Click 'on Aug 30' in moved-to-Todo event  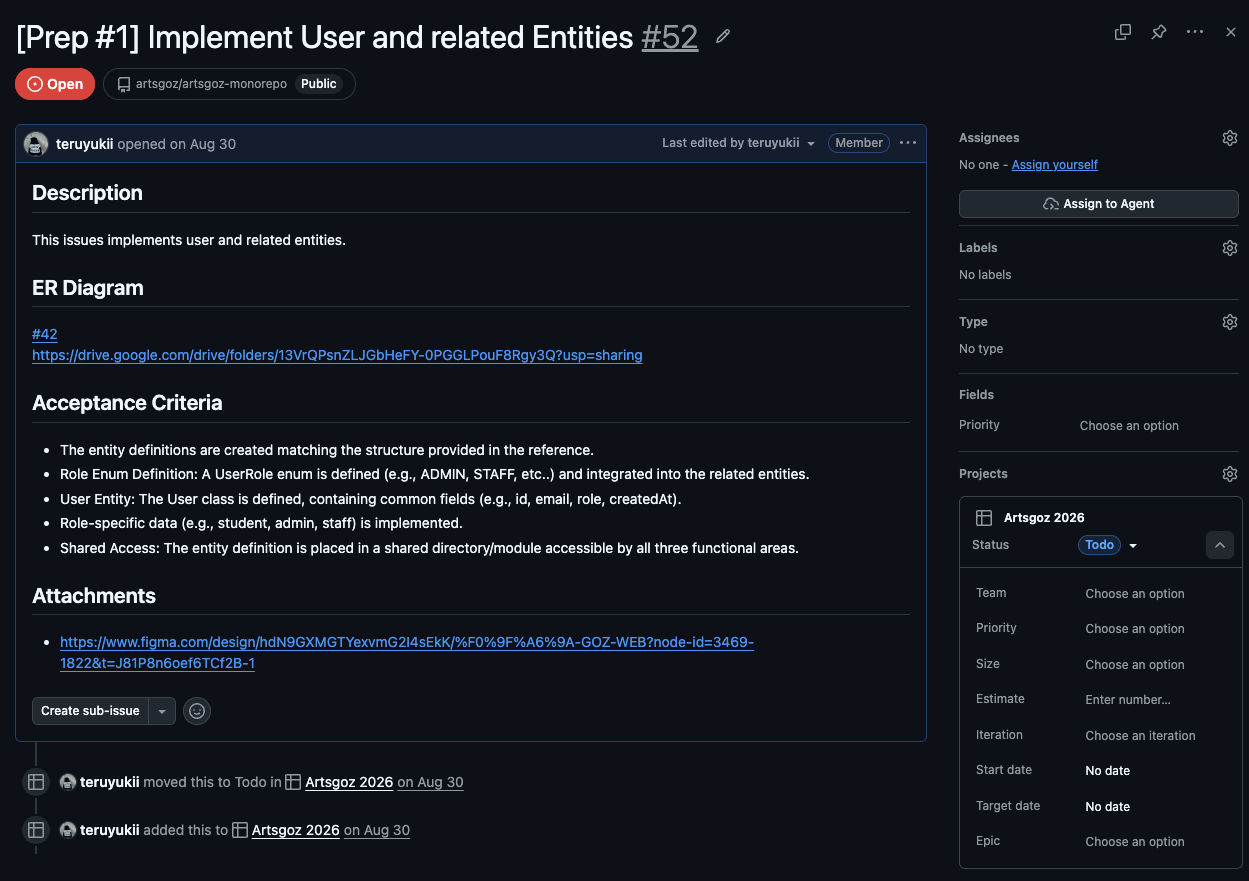(x=430, y=782)
